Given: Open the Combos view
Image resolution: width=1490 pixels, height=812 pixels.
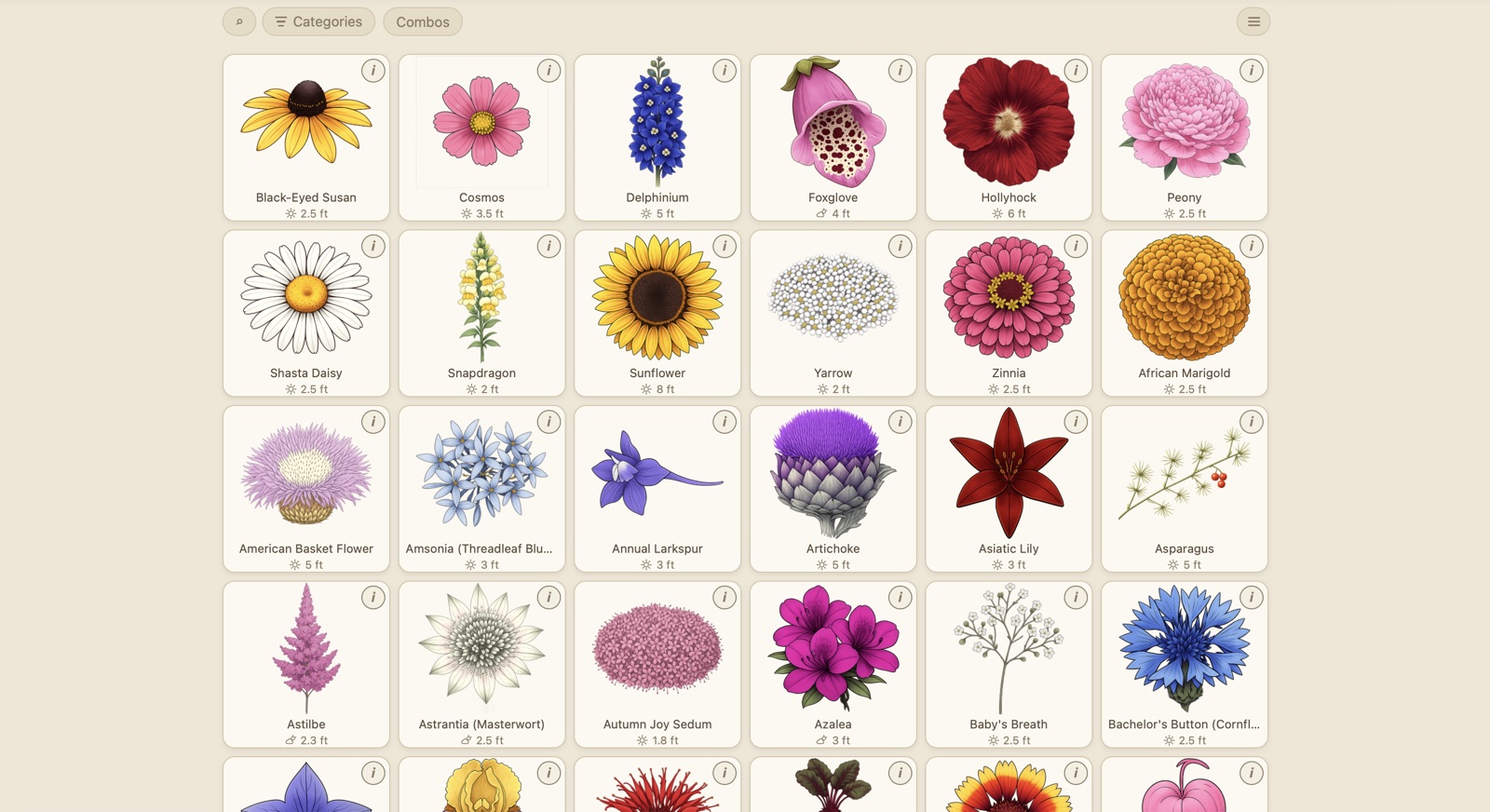Looking at the screenshot, I should [423, 21].
